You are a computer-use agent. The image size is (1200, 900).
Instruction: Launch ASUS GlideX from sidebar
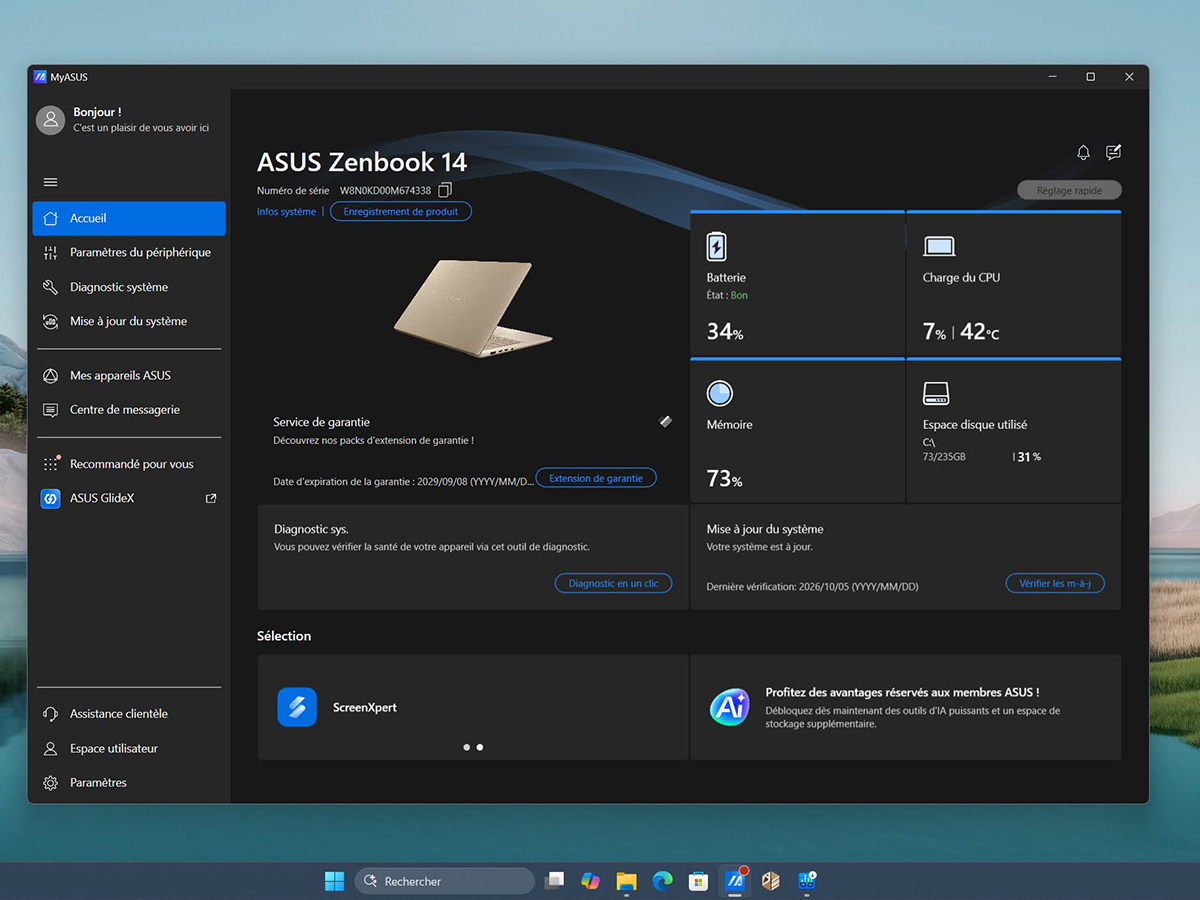point(129,498)
